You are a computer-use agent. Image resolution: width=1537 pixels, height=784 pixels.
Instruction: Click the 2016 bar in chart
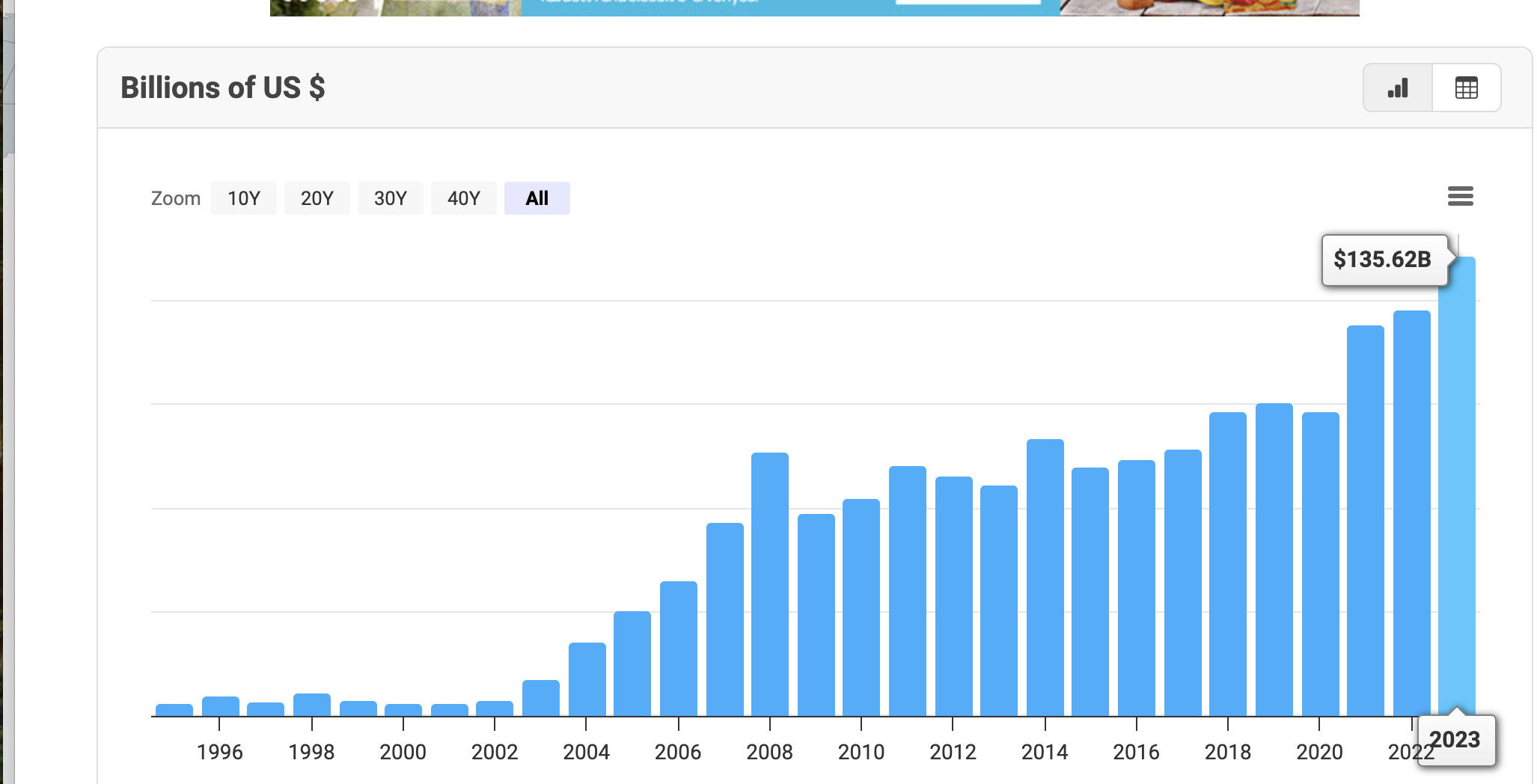pos(1137,588)
